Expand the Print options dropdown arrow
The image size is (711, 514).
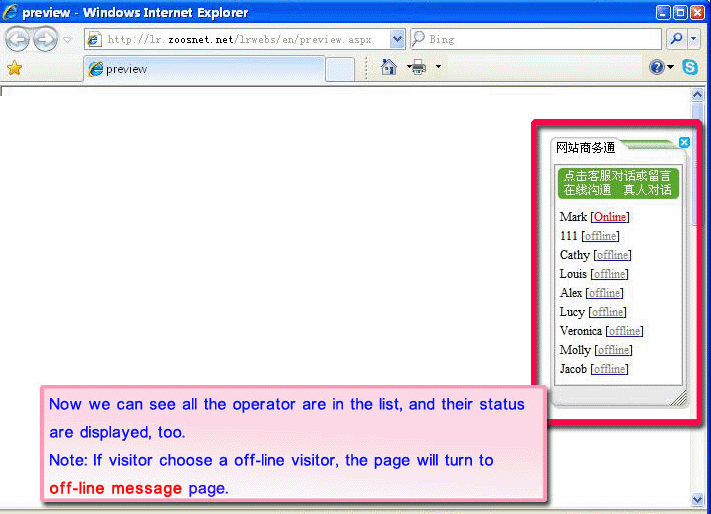pos(438,67)
